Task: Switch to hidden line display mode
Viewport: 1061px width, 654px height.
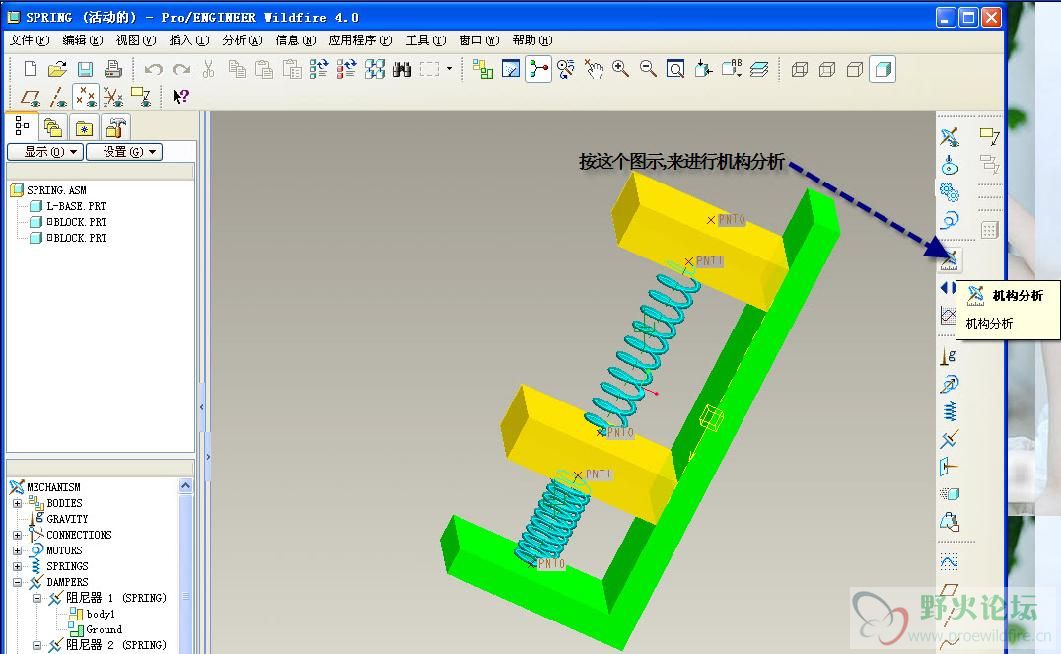Action: tap(827, 69)
